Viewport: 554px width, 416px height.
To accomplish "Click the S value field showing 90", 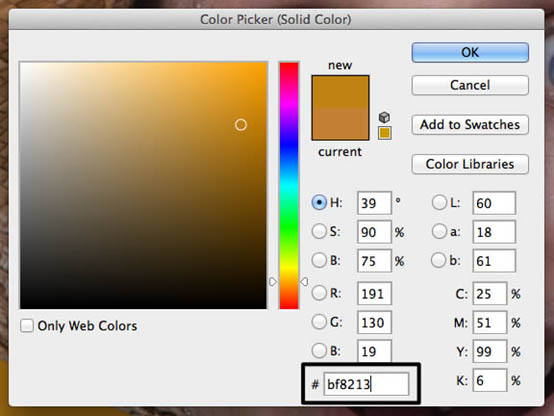I will 374,232.
